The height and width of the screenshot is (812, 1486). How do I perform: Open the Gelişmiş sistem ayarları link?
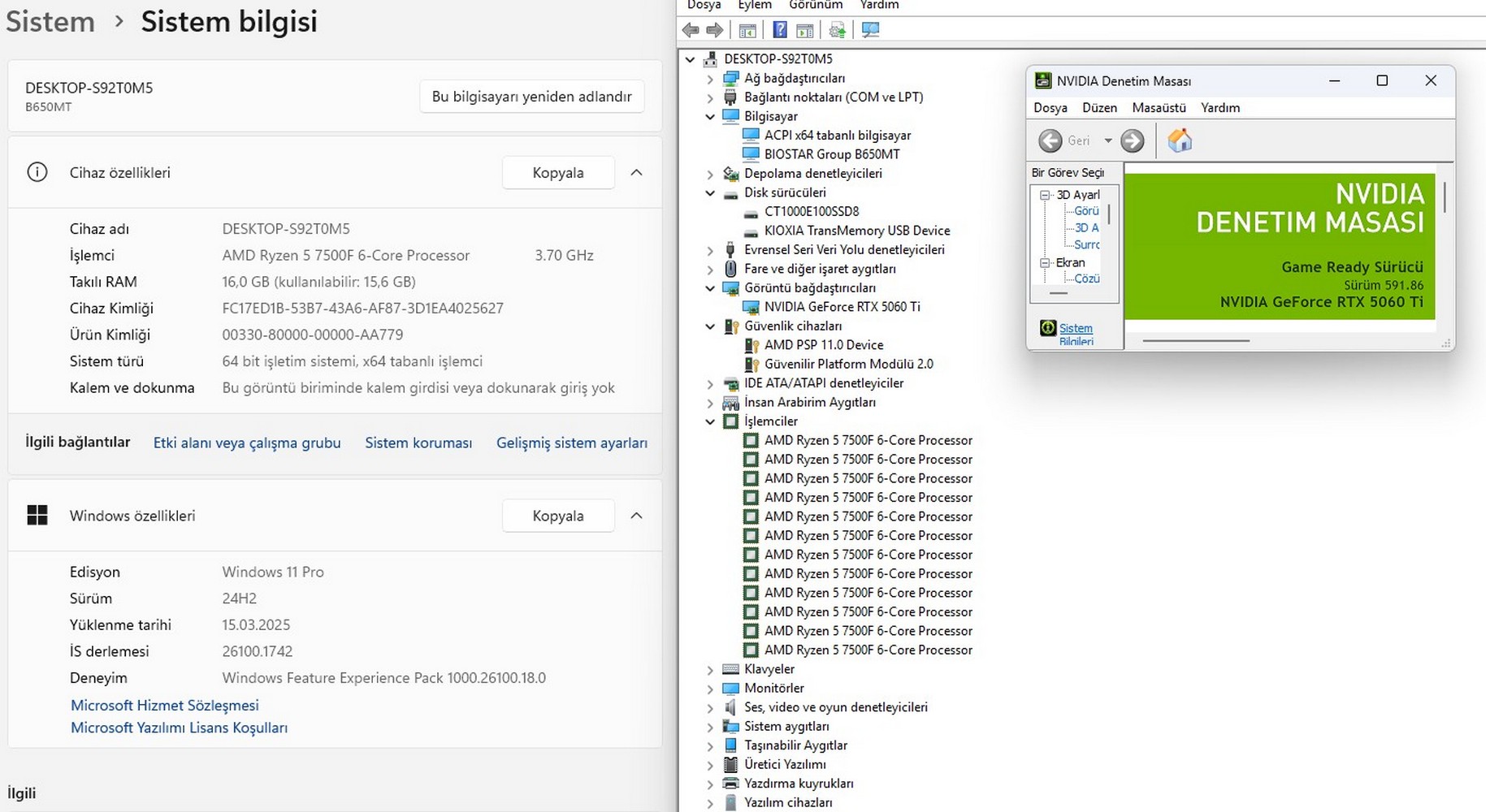[571, 443]
